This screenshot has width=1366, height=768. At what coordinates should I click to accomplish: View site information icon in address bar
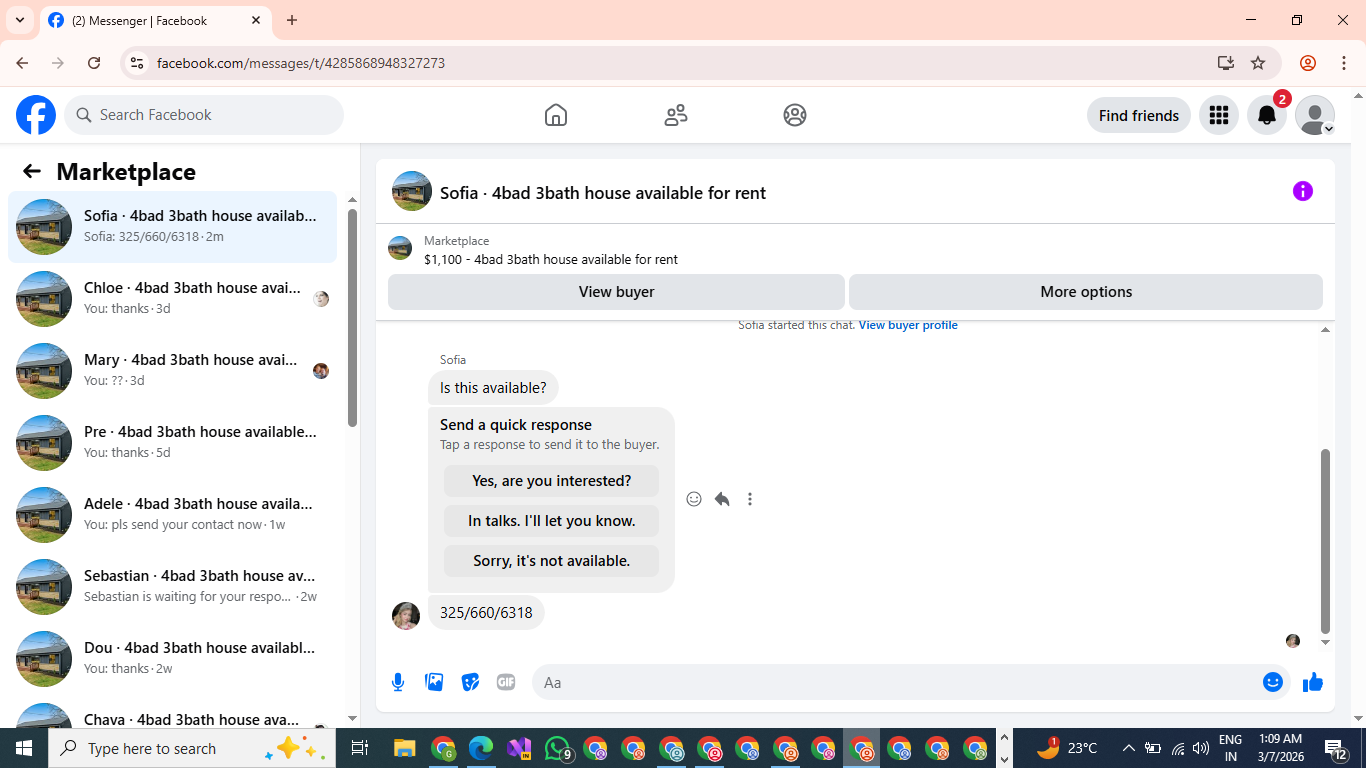(137, 63)
